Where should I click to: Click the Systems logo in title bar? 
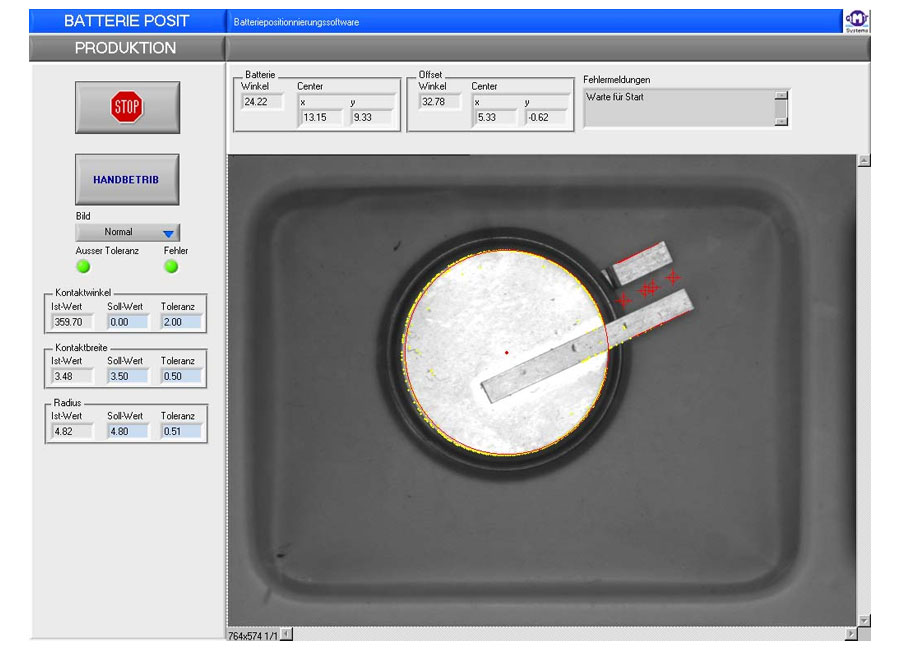tap(855, 21)
